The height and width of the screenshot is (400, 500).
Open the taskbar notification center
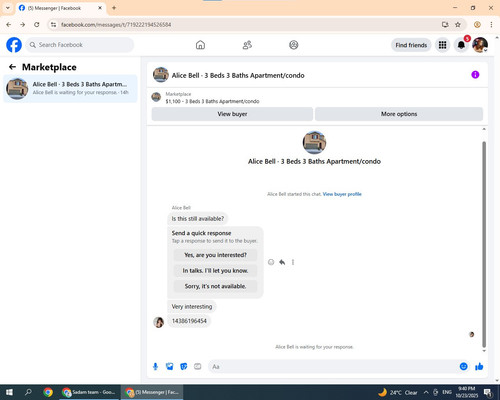488,392
